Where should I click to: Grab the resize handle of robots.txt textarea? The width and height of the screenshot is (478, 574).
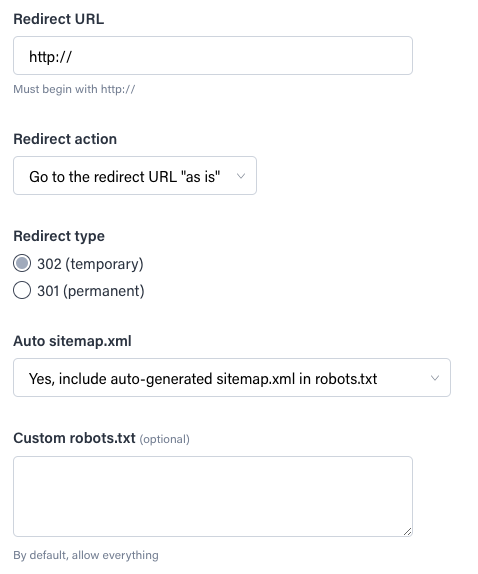(407, 532)
